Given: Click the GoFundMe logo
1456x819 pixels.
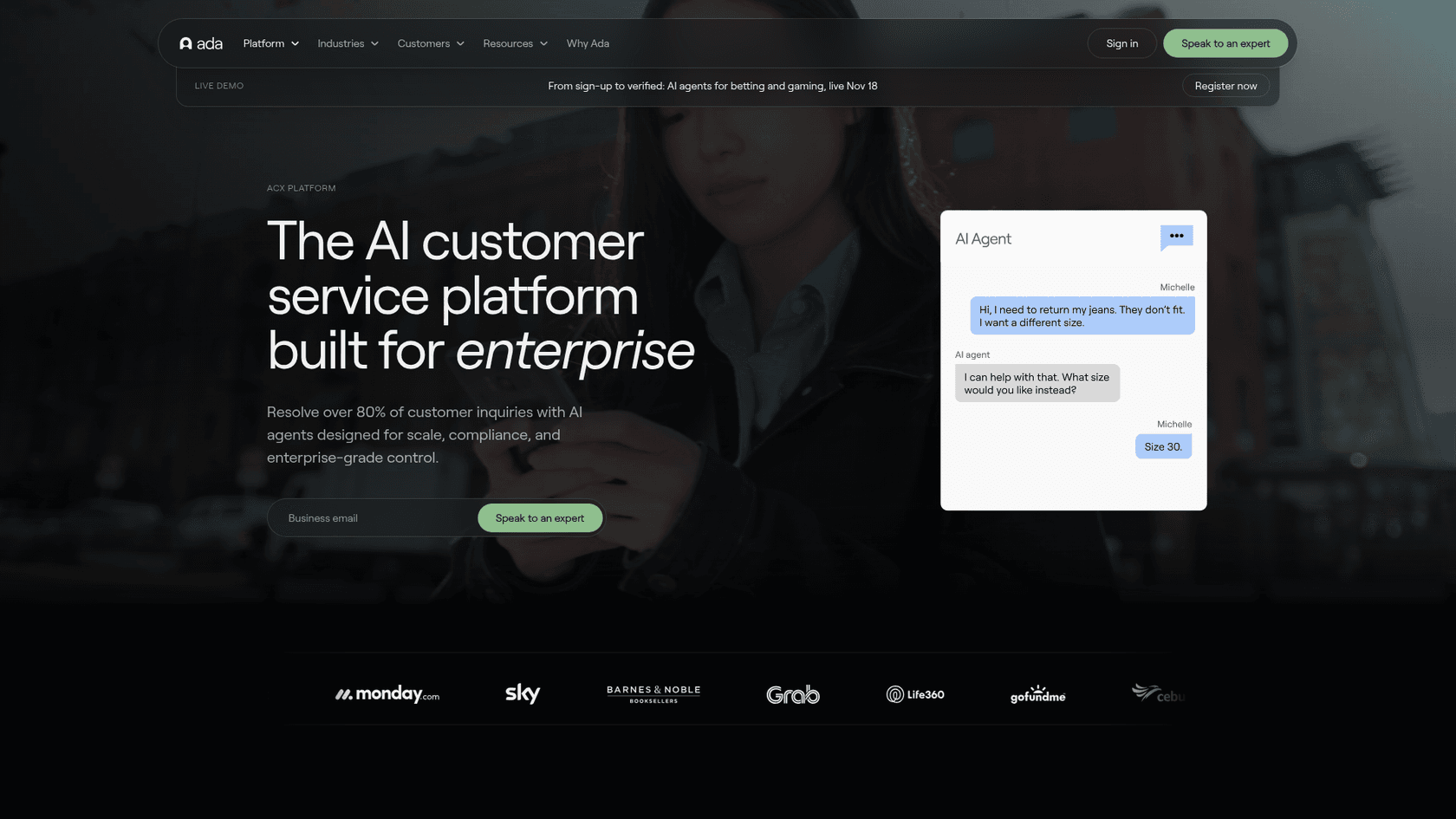Looking at the screenshot, I should pos(1038,693).
